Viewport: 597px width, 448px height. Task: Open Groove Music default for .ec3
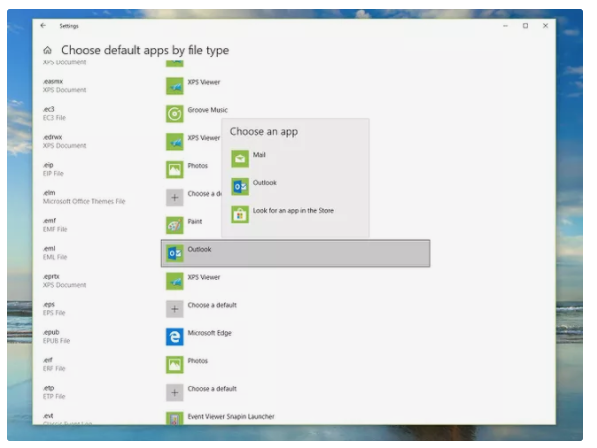(x=208, y=110)
